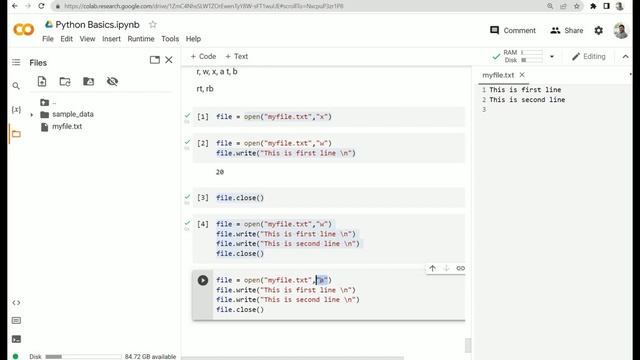Click the notebook vertical scrollbar thumb
Image resolution: width=640 pixels, height=360 pixels.
point(468,345)
